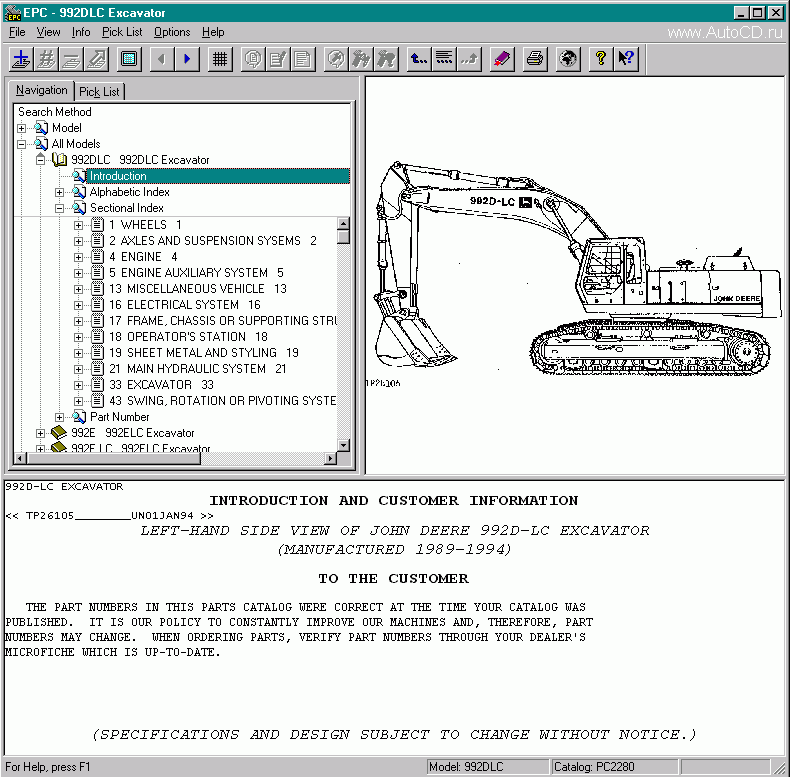The width and height of the screenshot is (790, 777).
Task: Open the View menu
Action: (x=48, y=32)
